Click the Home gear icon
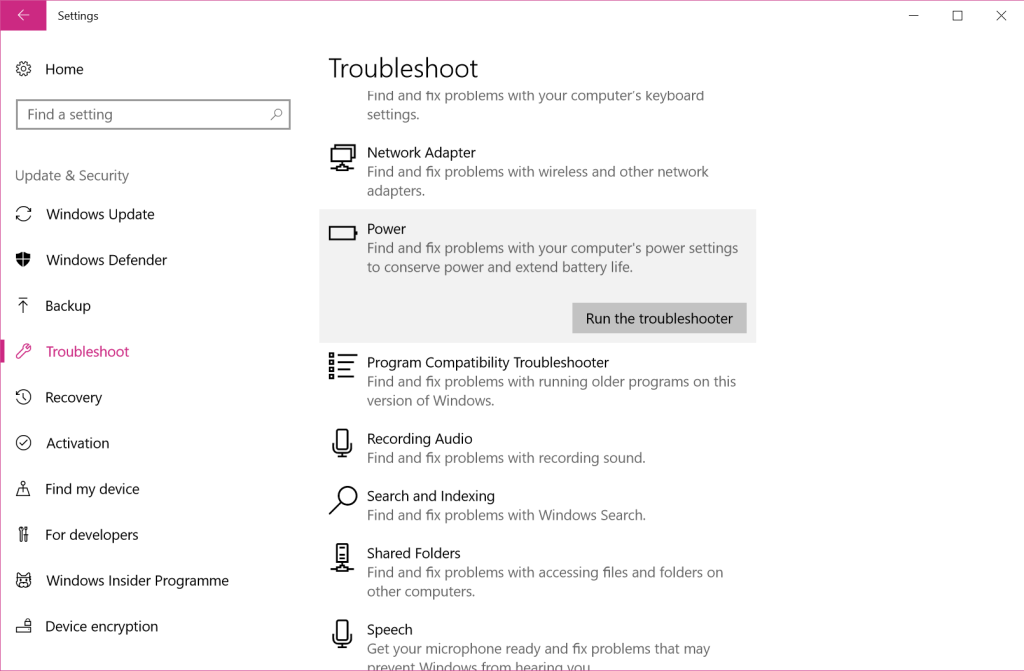The width and height of the screenshot is (1024, 671). pos(24,69)
